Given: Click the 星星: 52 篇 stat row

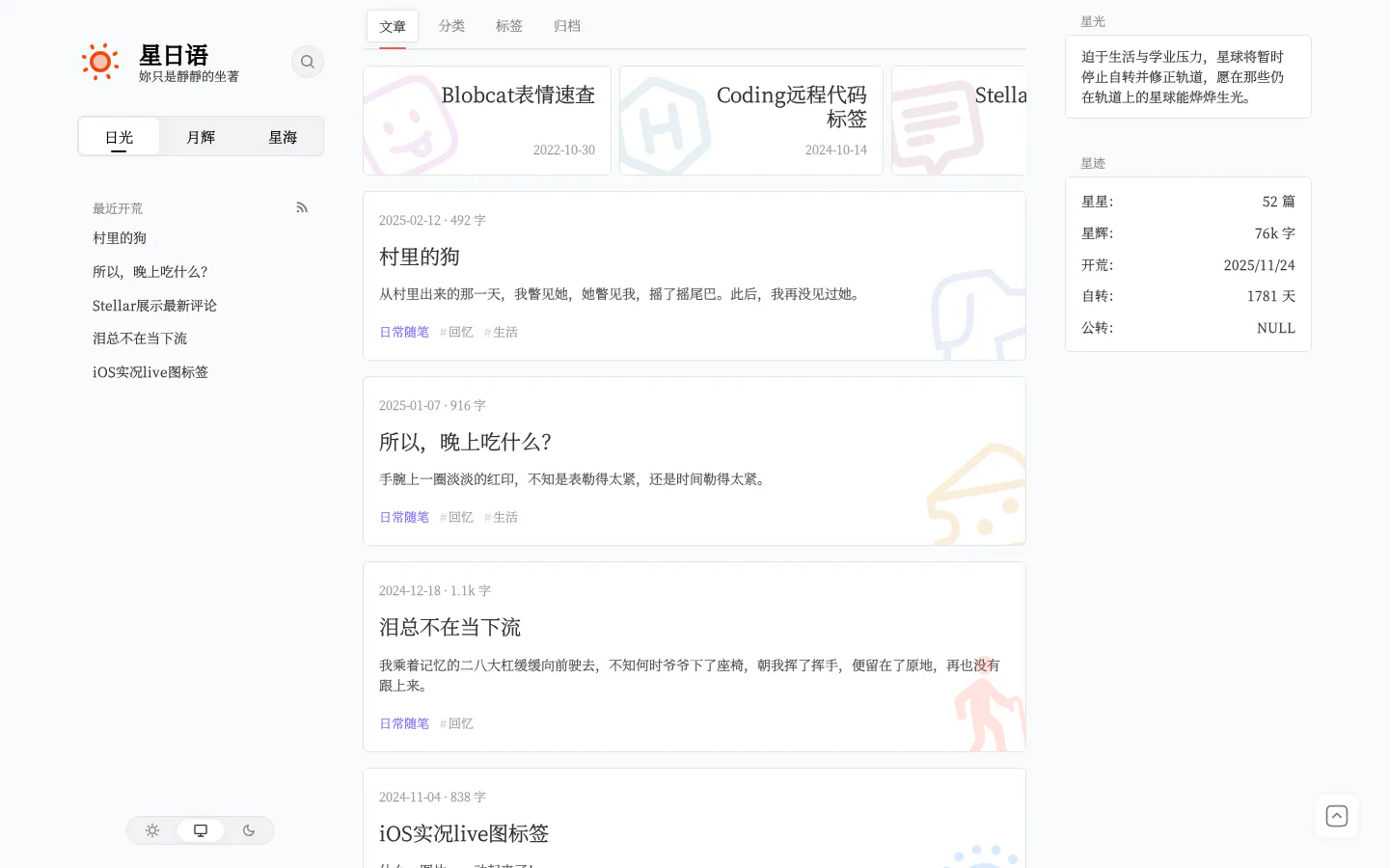Looking at the screenshot, I should 1188,202.
